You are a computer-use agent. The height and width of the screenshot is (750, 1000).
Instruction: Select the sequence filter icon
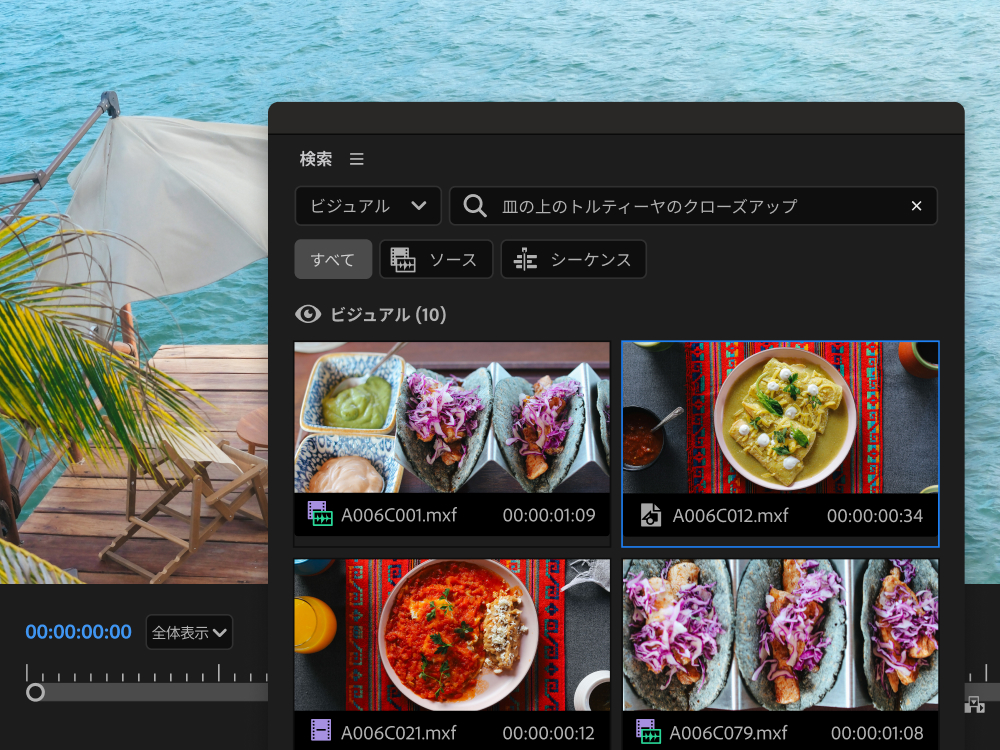524,258
